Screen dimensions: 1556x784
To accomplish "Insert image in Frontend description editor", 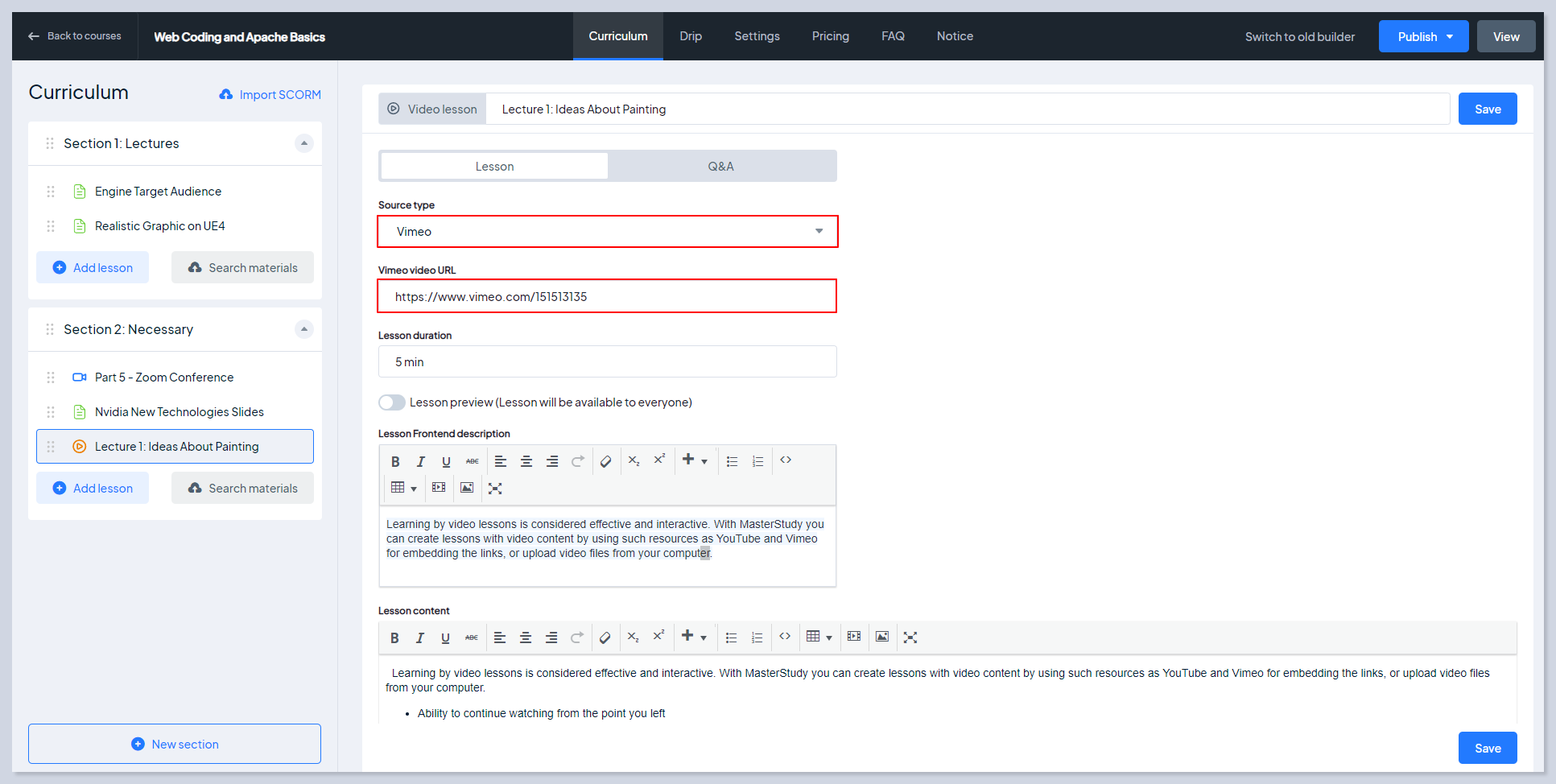I will (467, 488).
